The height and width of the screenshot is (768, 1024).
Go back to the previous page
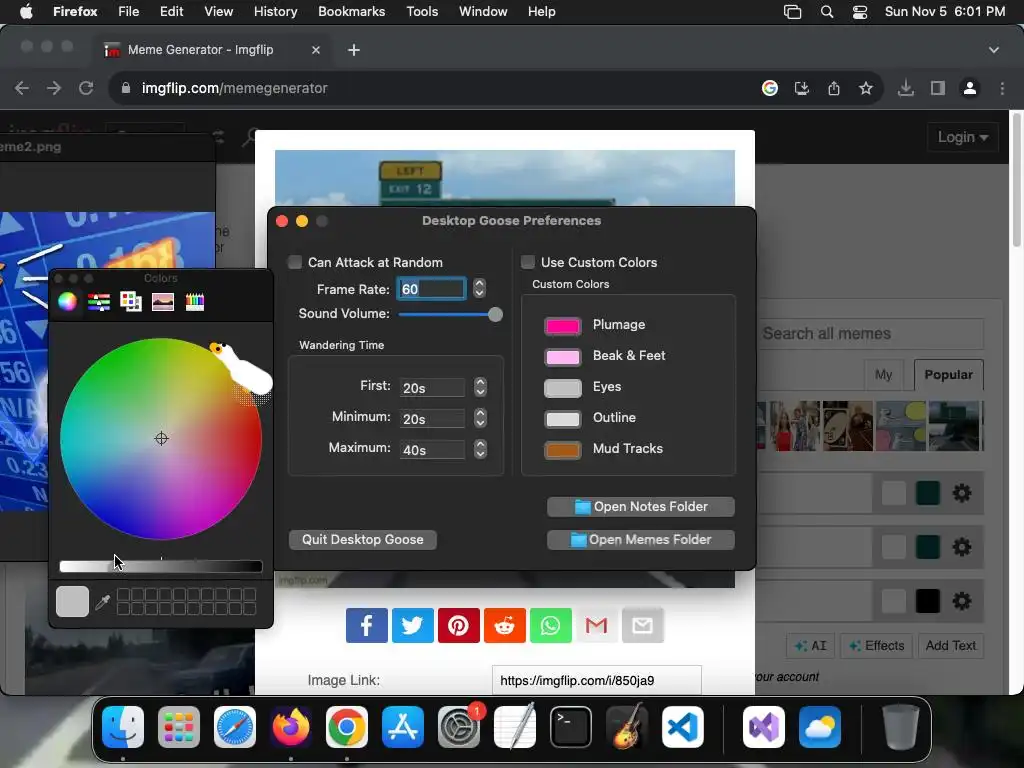(22, 88)
